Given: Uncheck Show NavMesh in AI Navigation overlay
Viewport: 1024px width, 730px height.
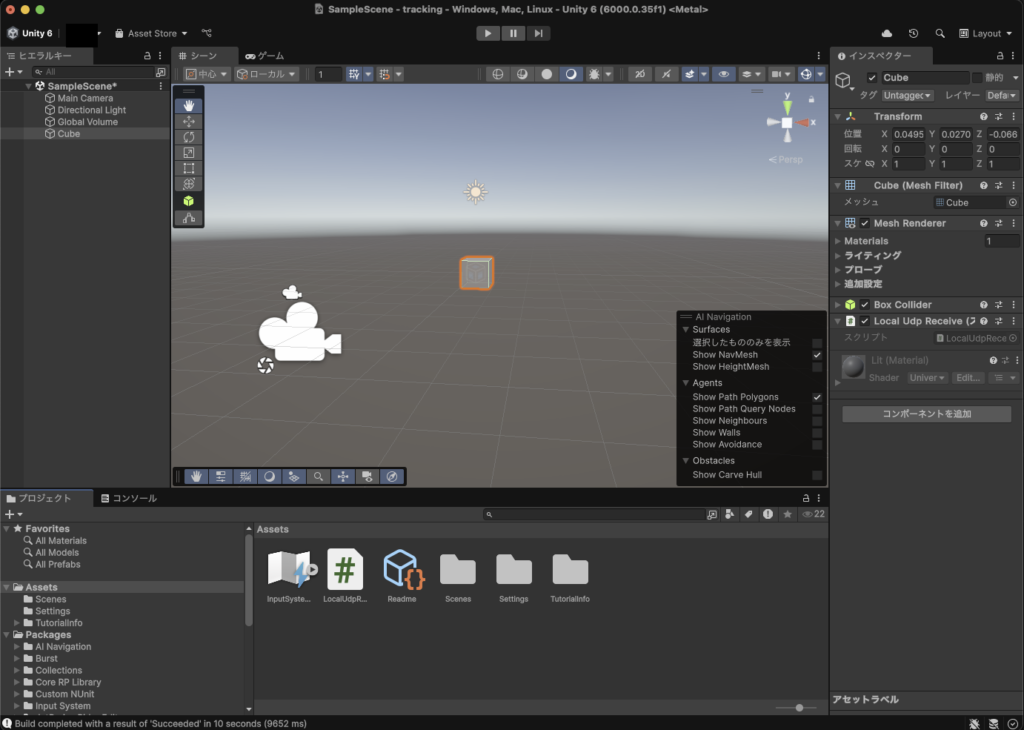Looking at the screenshot, I should [817, 354].
